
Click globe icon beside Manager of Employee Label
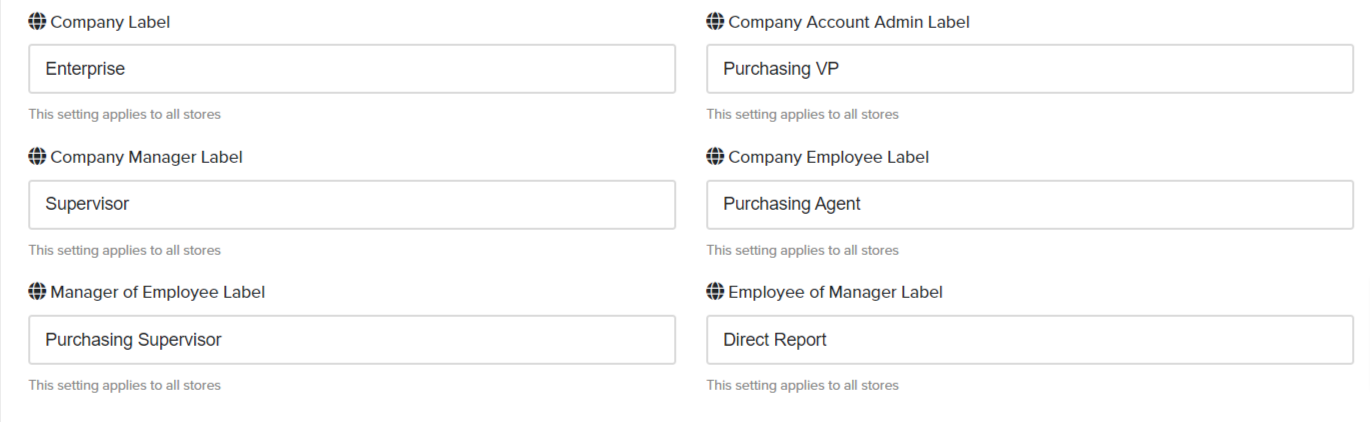coord(37,291)
